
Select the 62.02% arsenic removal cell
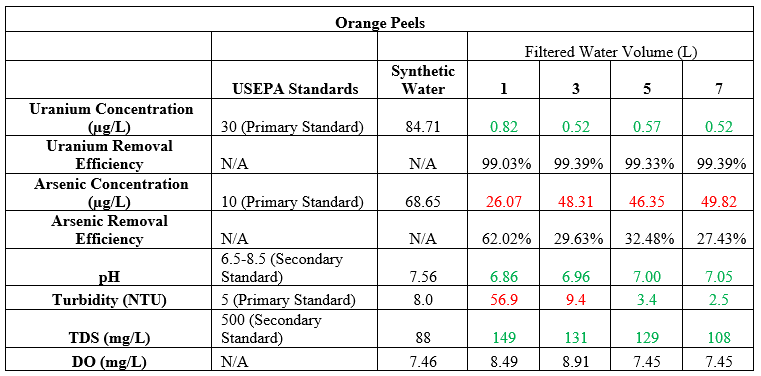point(504,239)
